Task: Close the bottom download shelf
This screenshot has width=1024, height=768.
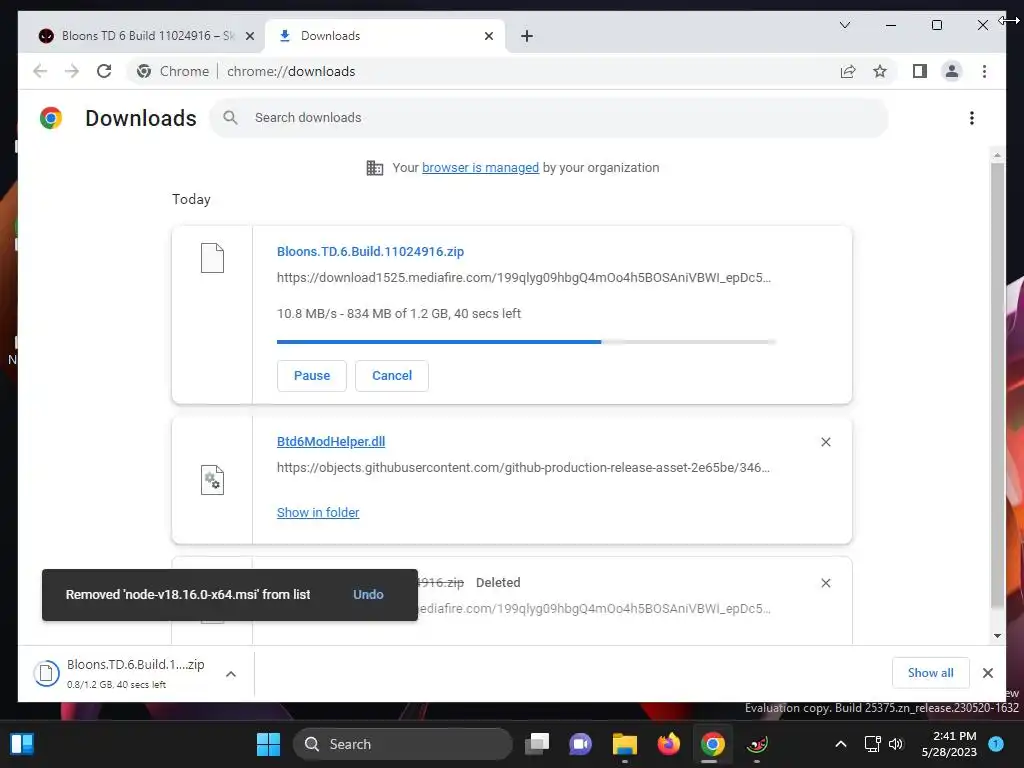Action: (987, 673)
